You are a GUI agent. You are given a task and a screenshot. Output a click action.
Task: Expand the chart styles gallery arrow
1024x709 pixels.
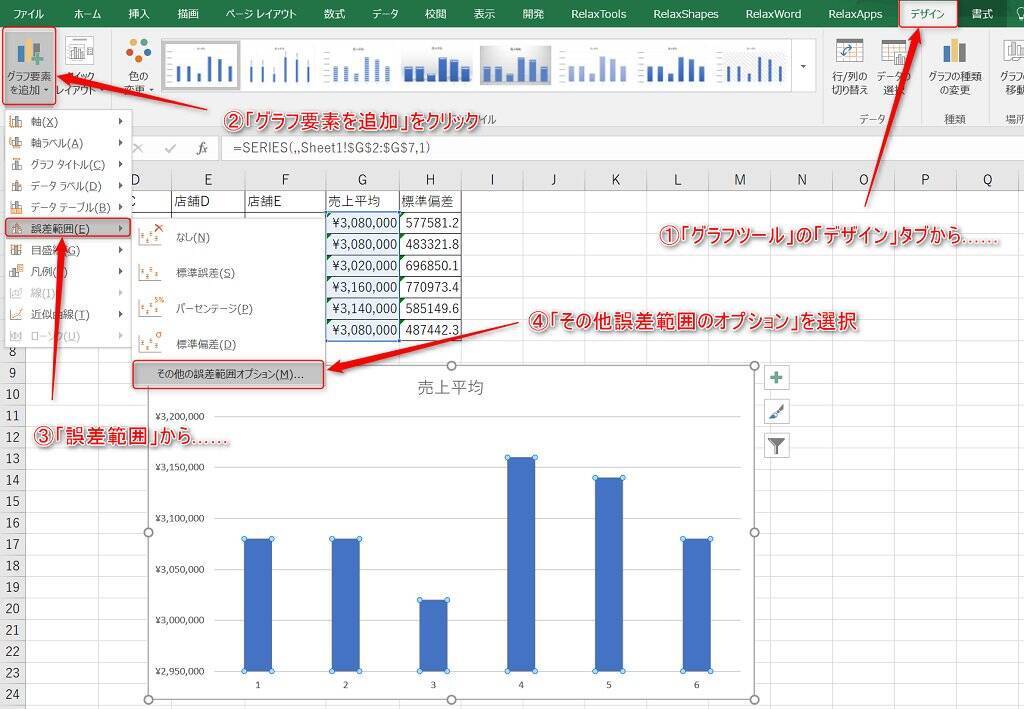pos(803,66)
